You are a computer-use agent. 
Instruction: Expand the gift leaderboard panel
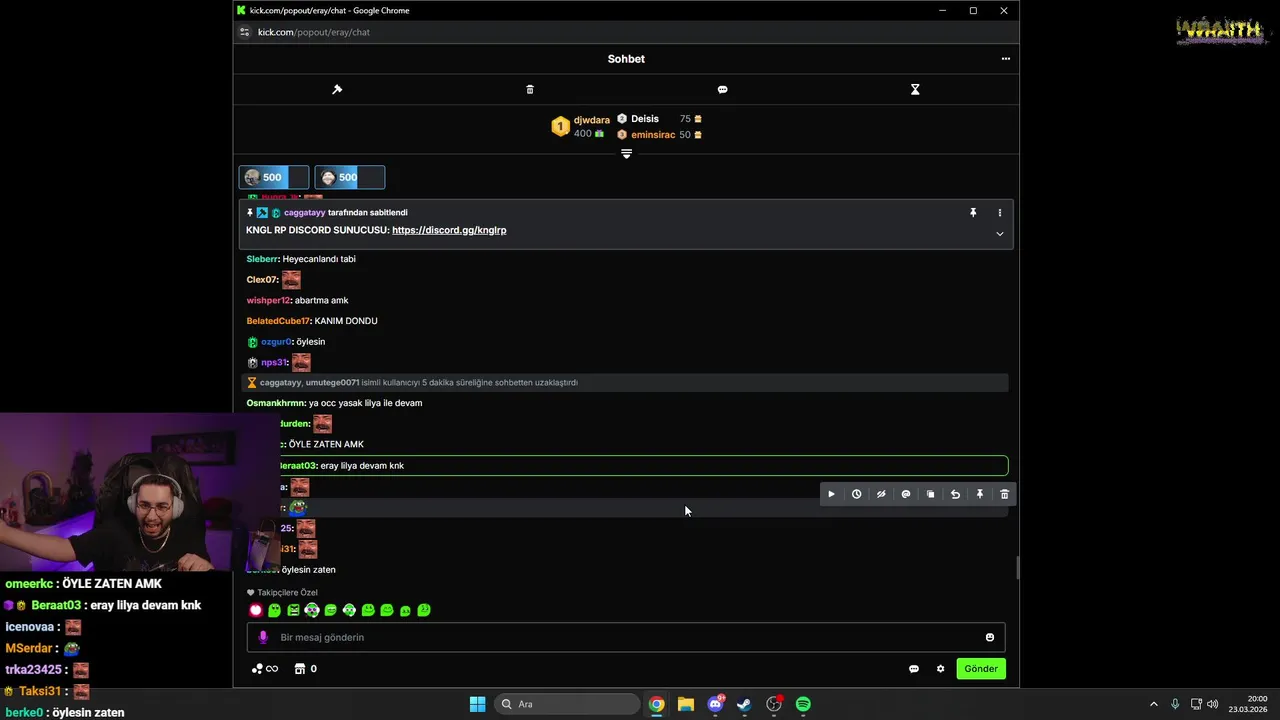626,154
